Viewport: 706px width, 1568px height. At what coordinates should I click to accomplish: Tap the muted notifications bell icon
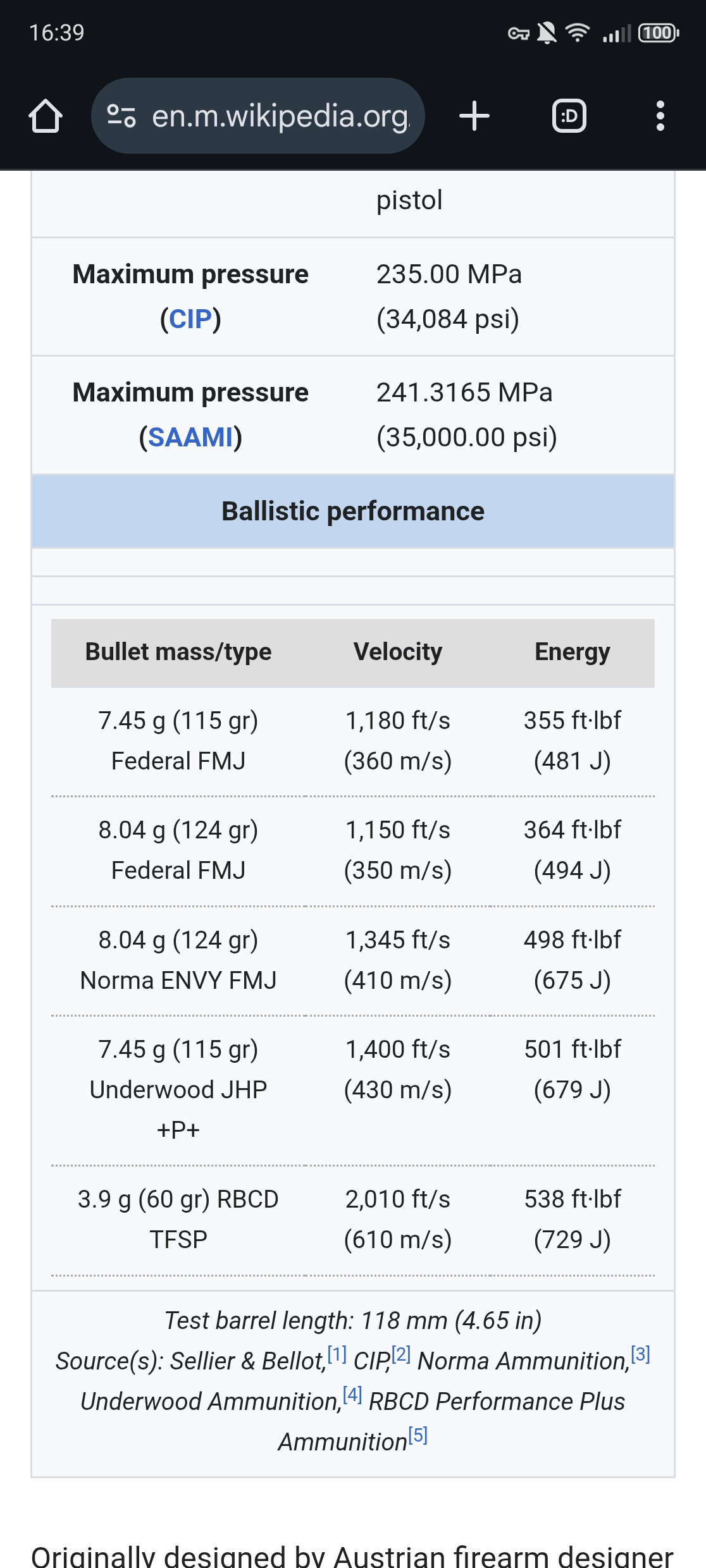(x=547, y=32)
